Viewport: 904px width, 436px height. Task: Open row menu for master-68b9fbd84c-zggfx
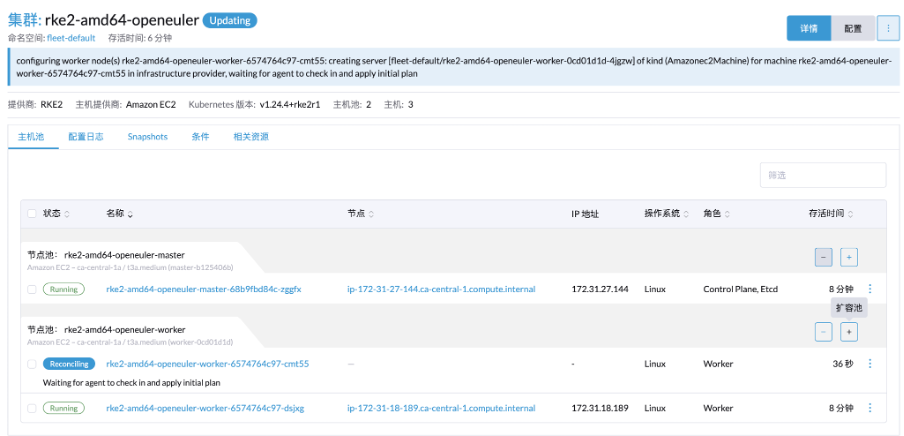point(870,289)
